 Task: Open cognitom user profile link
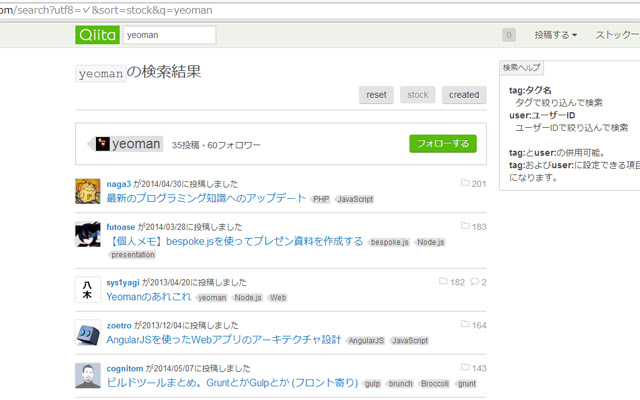click(125, 368)
